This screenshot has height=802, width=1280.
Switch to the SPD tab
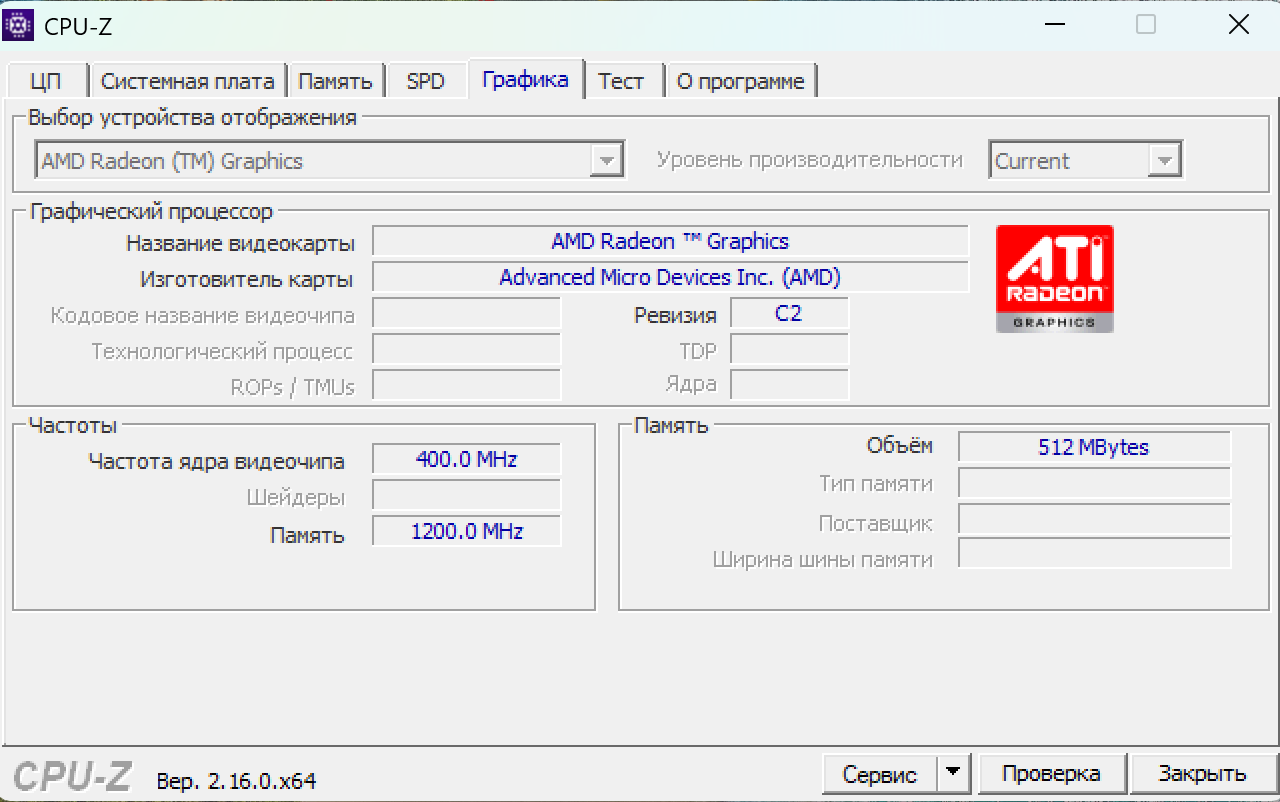(x=425, y=82)
